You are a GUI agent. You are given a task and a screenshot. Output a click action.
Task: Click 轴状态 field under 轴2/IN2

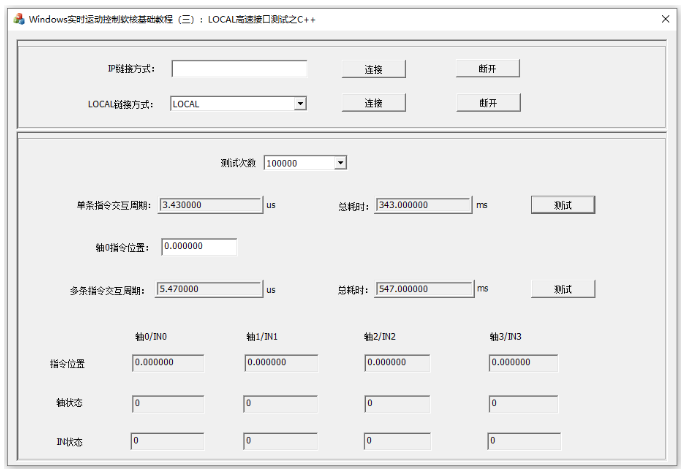tap(397, 404)
